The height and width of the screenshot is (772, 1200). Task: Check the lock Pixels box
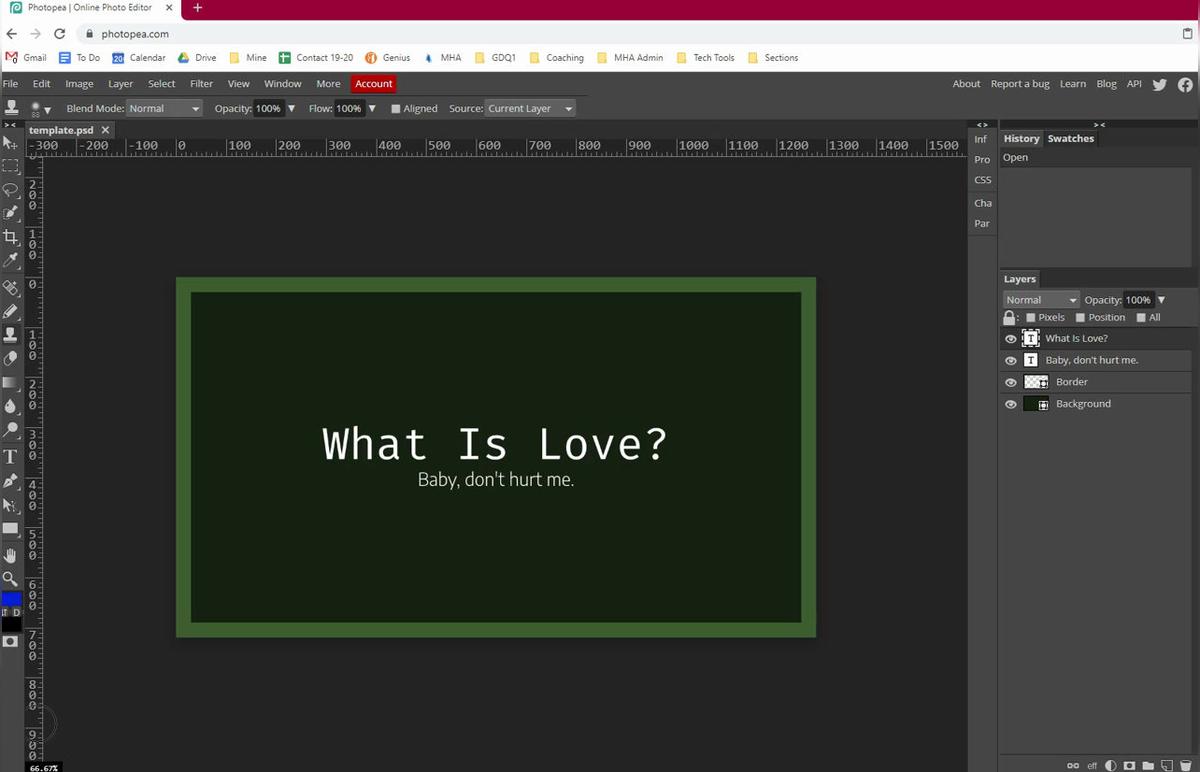coord(1031,318)
